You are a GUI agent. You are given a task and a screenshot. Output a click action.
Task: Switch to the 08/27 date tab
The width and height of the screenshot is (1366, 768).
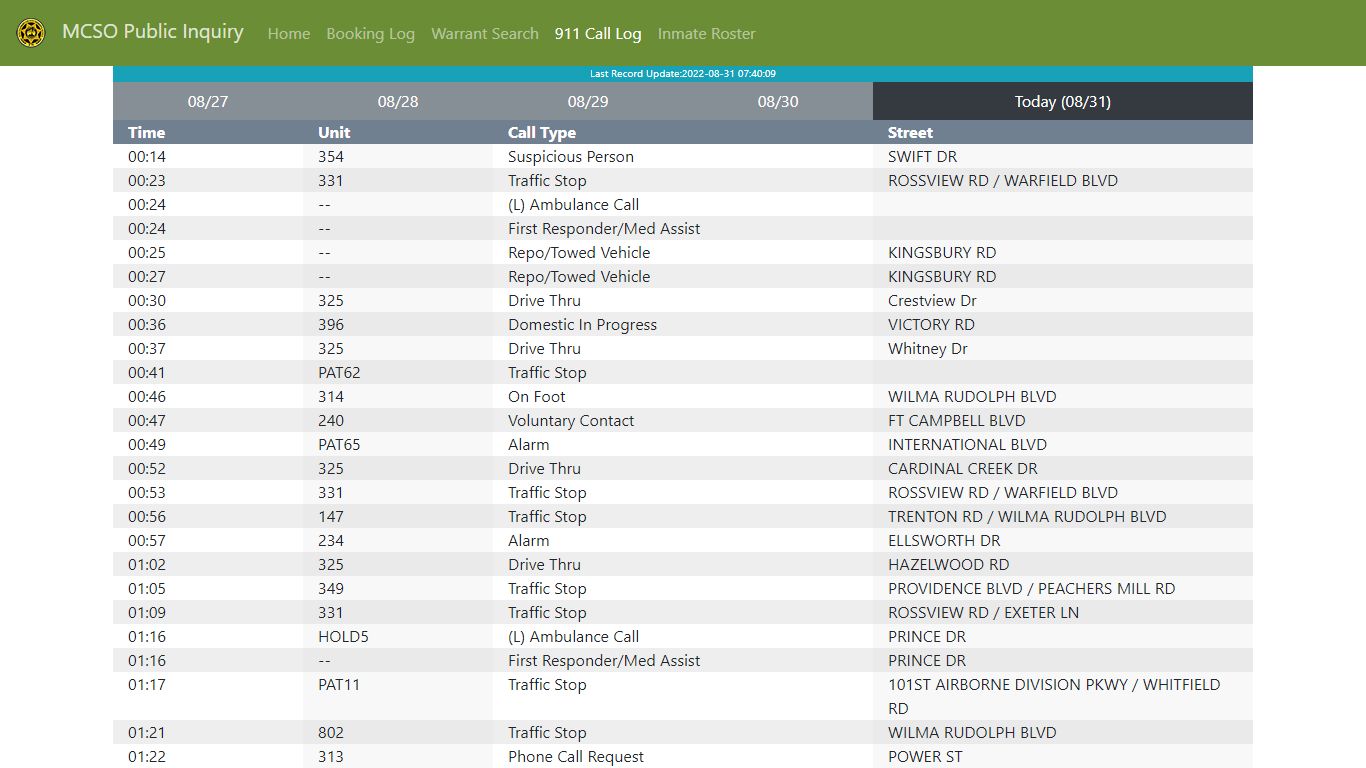208,101
